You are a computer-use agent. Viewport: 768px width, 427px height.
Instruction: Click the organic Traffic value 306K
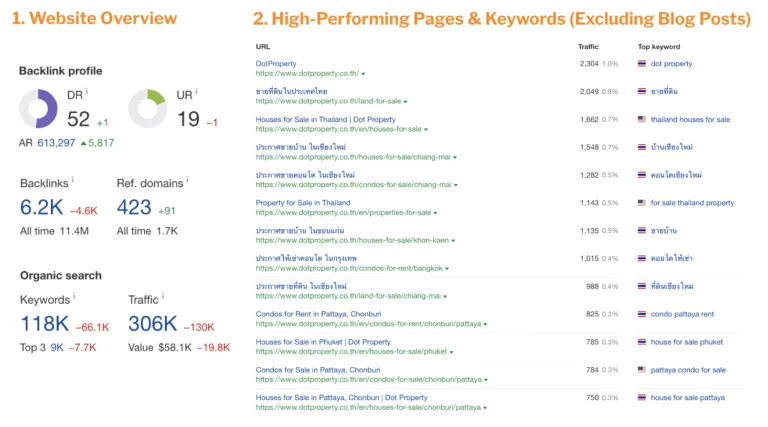pos(152,324)
